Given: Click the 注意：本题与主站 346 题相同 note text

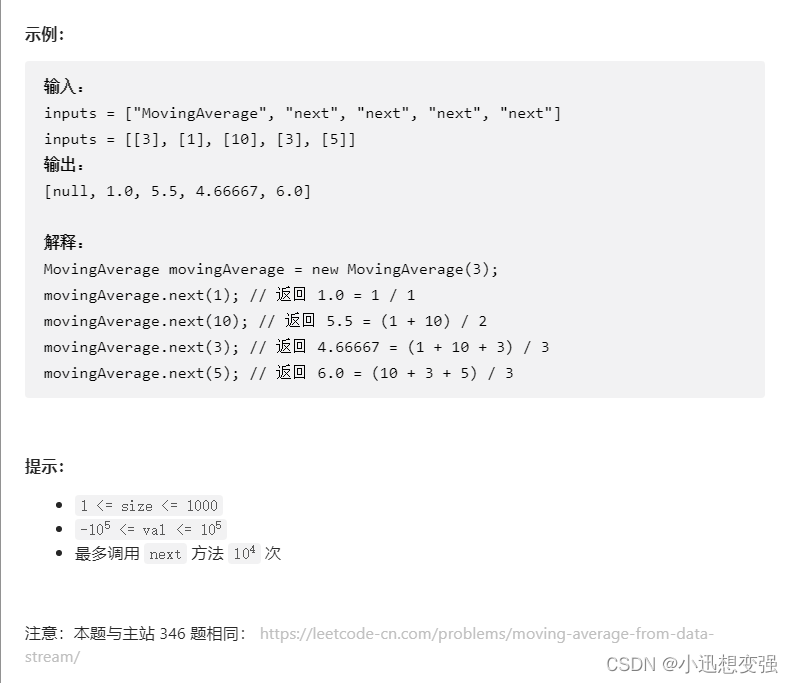Looking at the screenshot, I should [x=135, y=634].
